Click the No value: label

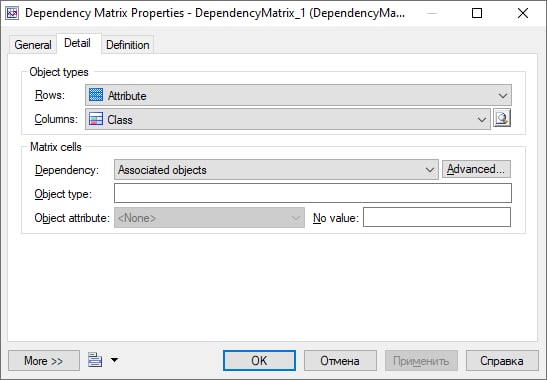coord(336,218)
